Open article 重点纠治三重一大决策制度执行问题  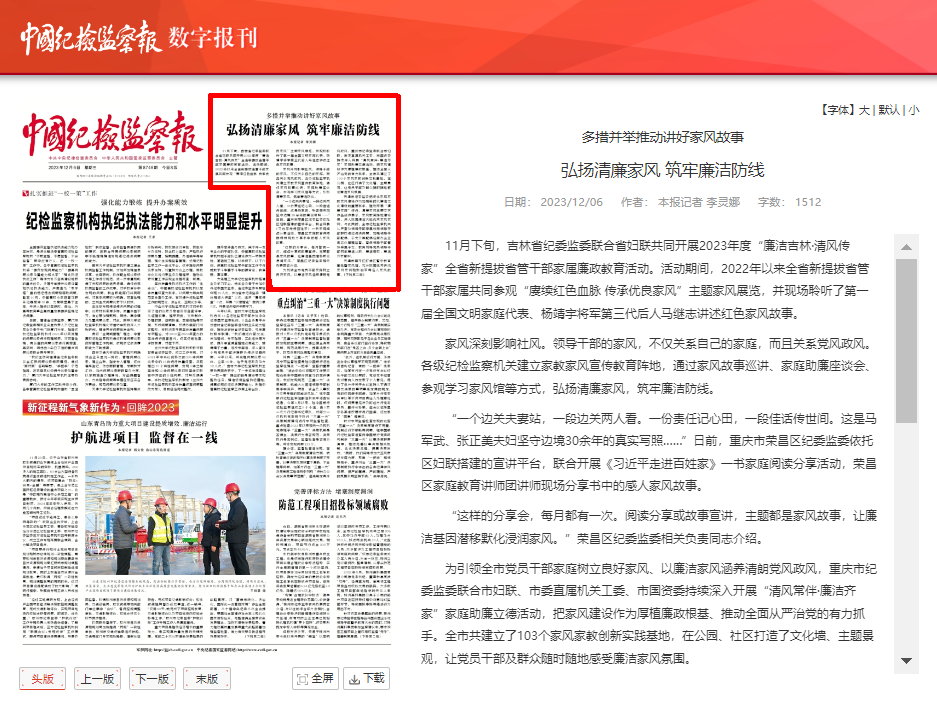[336, 303]
